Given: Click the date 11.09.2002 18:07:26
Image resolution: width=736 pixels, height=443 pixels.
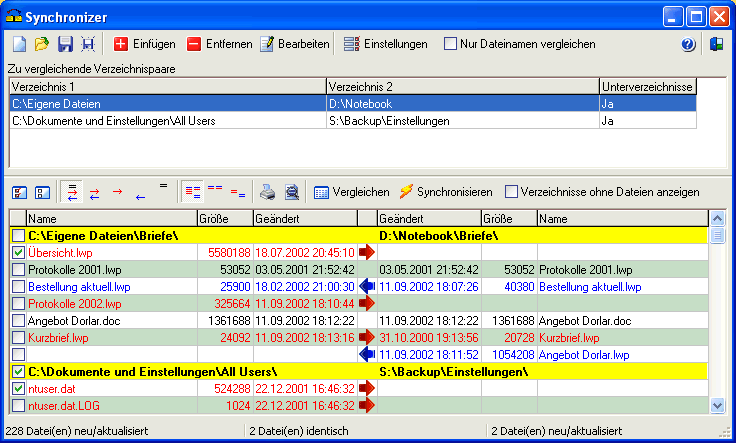Looking at the screenshot, I should coord(429,287).
